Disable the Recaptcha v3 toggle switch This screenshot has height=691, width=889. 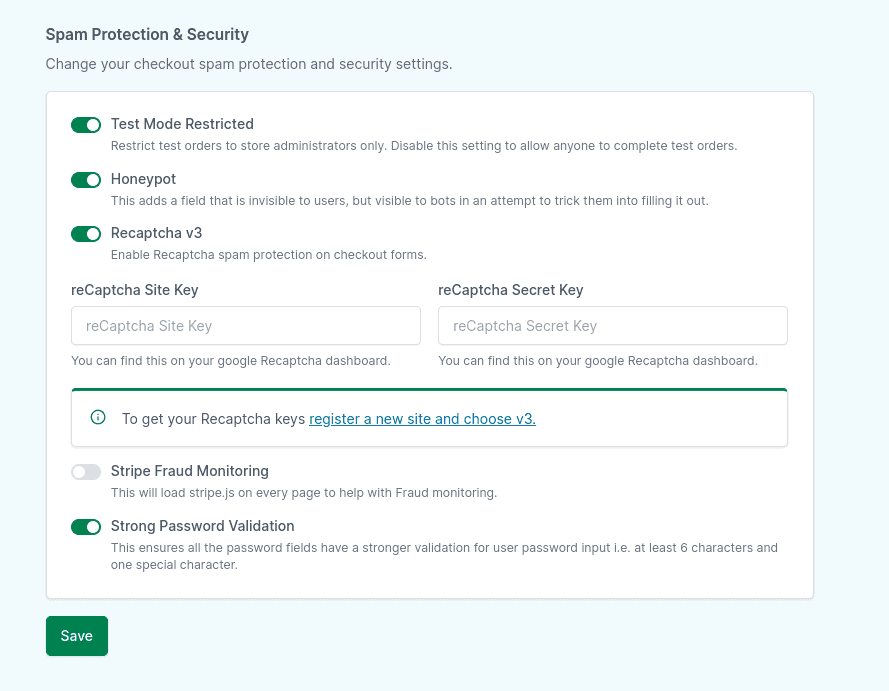(x=86, y=234)
